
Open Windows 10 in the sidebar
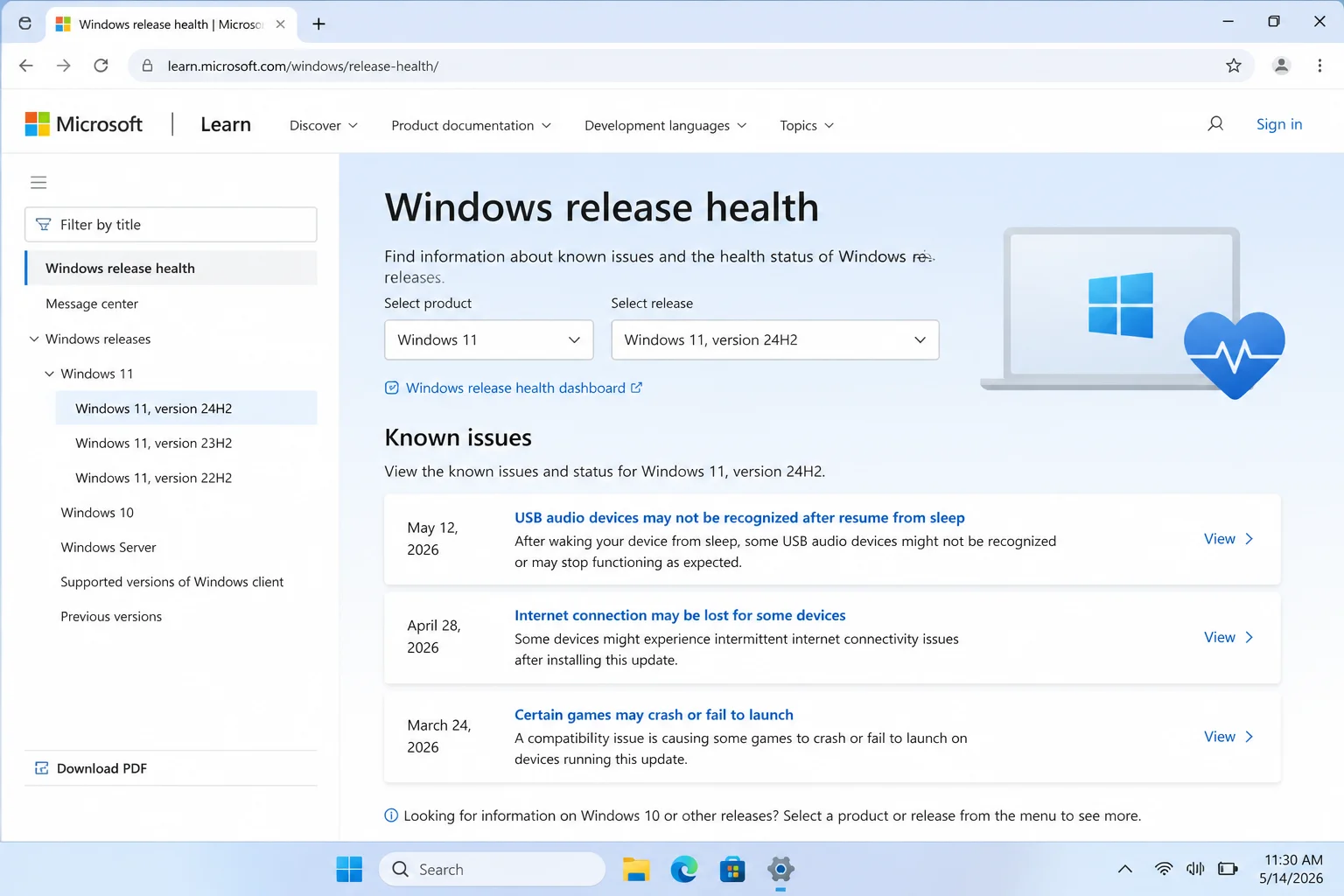[x=97, y=512]
